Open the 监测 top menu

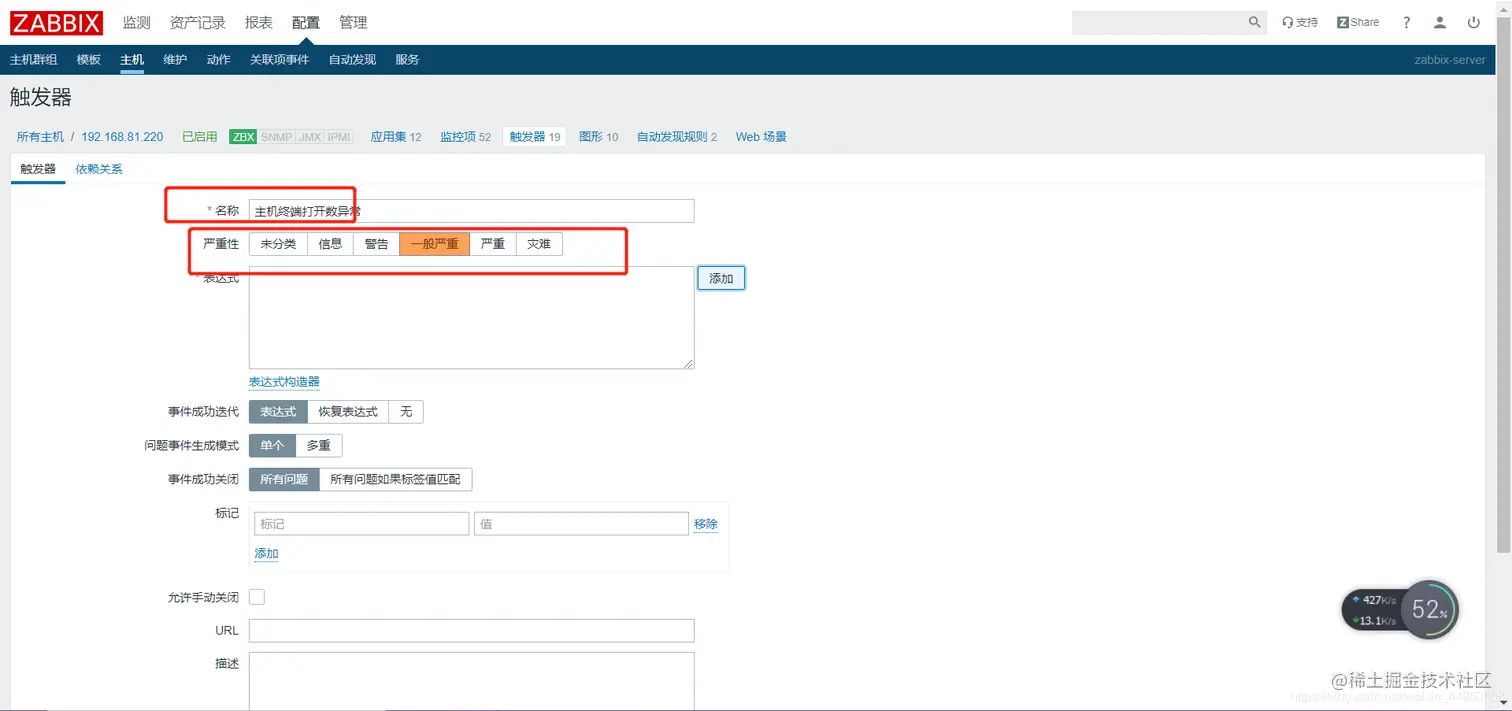coord(137,22)
